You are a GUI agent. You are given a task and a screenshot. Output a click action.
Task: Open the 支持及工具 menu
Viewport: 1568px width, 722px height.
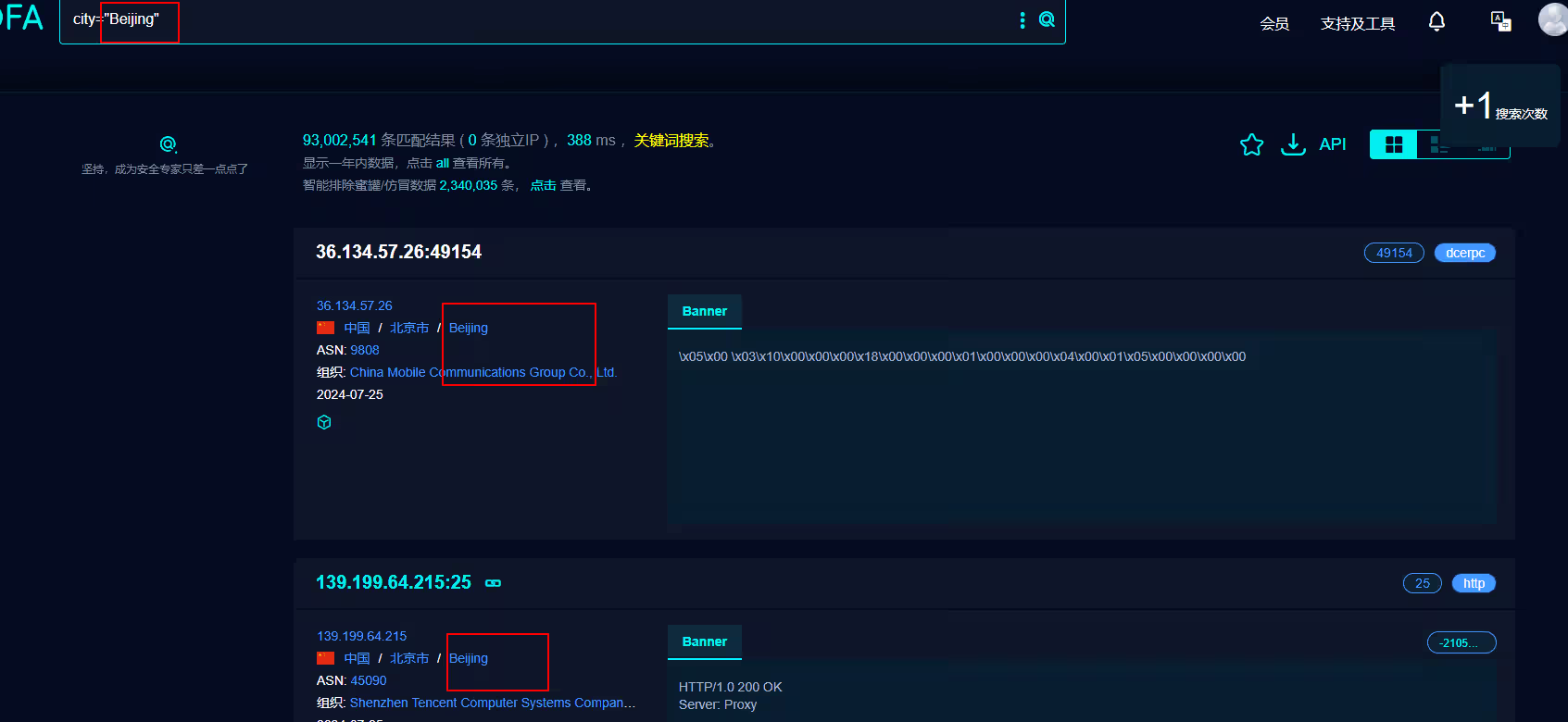(1357, 24)
